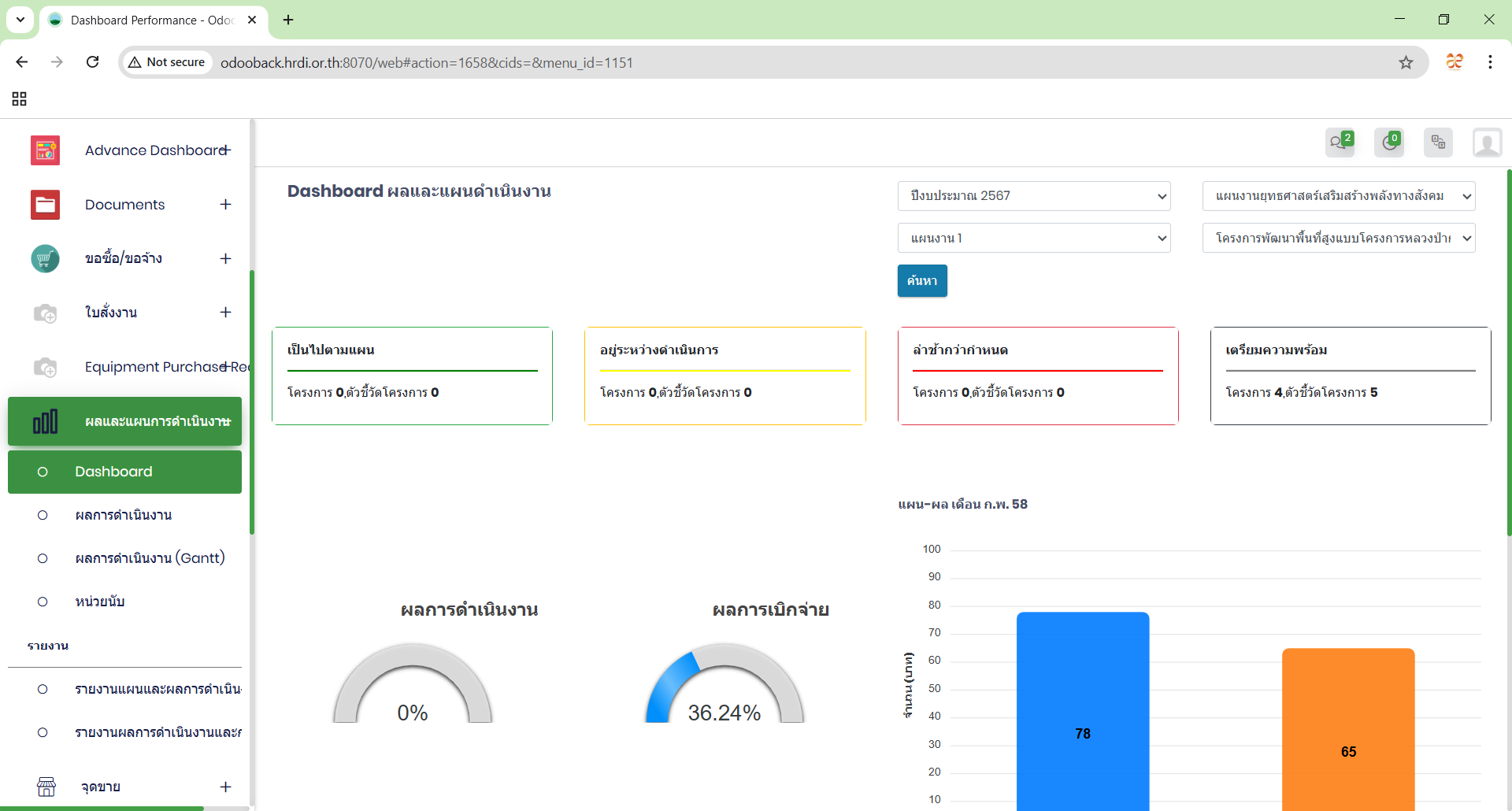Click the translate icon in the header
The height and width of the screenshot is (811, 1512).
coord(1438,143)
